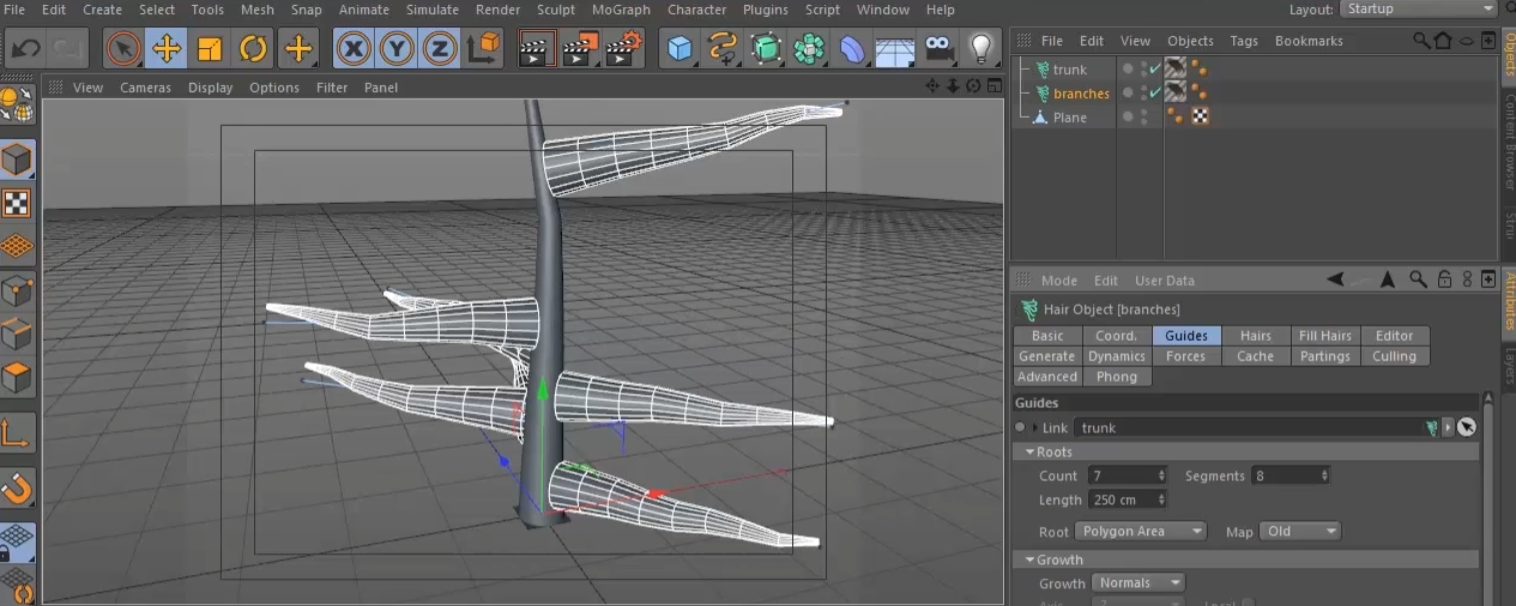Select the Rotate tool
The height and width of the screenshot is (606, 1516).
point(253,48)
